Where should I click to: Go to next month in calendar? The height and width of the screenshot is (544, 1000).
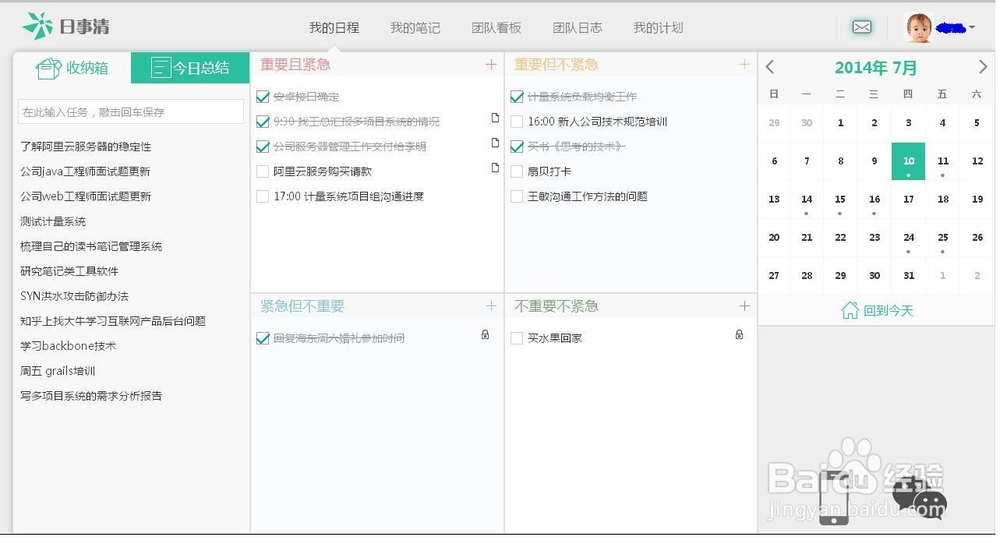pos(983,67)
